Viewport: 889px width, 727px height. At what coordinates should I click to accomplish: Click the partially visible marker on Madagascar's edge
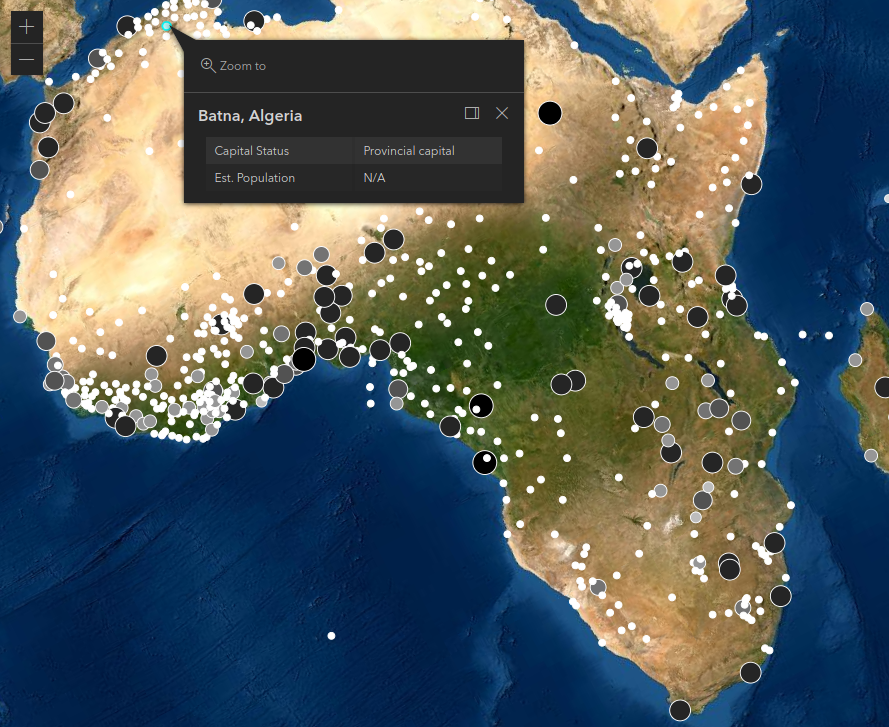click(882, 387)
